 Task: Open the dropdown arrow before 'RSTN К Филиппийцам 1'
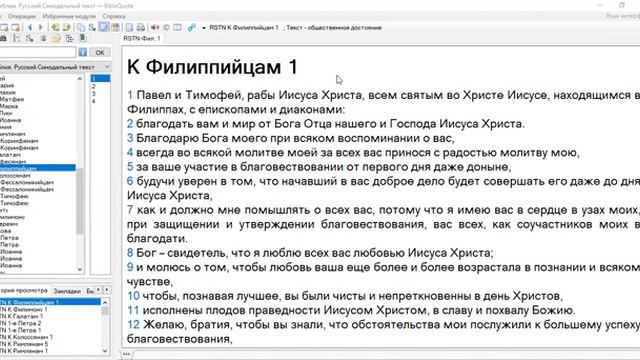[x=204, y=28]
